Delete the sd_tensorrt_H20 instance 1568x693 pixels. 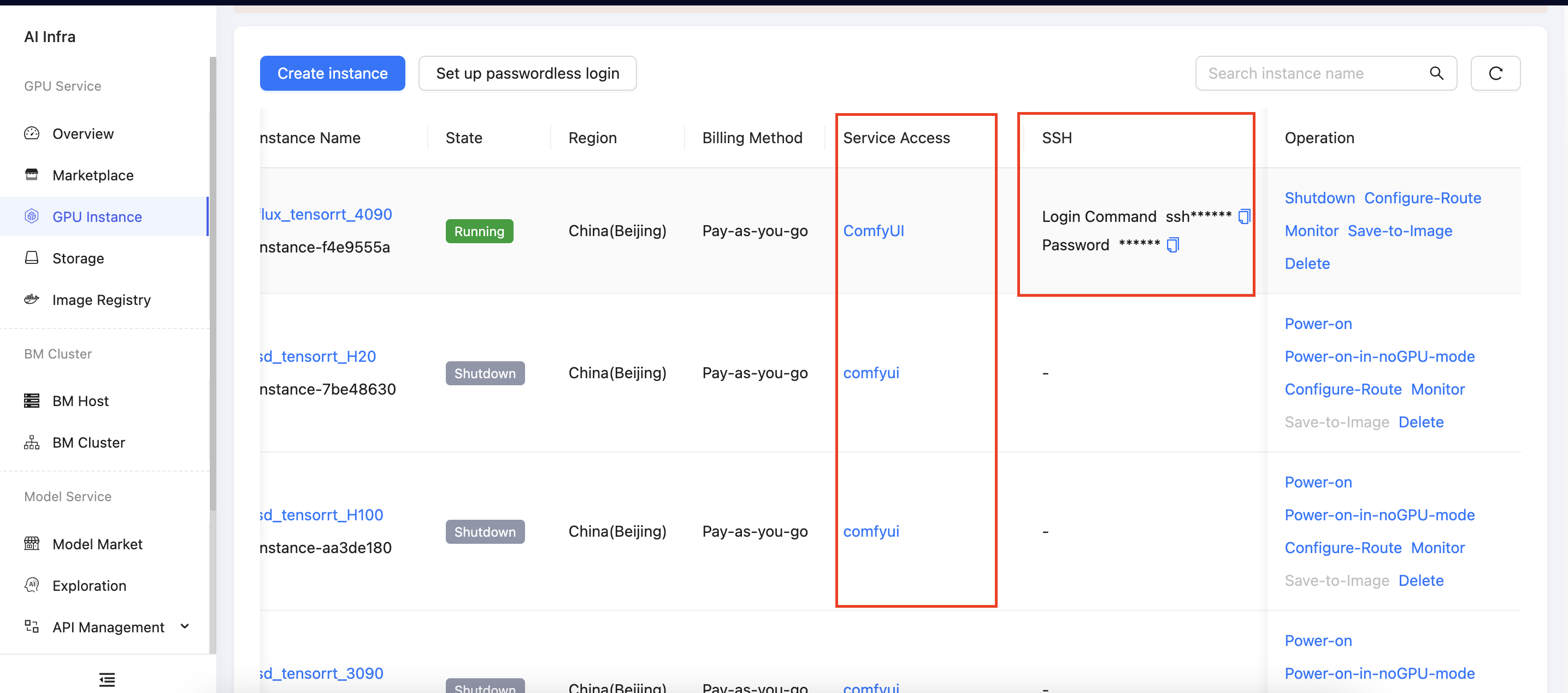coord(1420,422)
